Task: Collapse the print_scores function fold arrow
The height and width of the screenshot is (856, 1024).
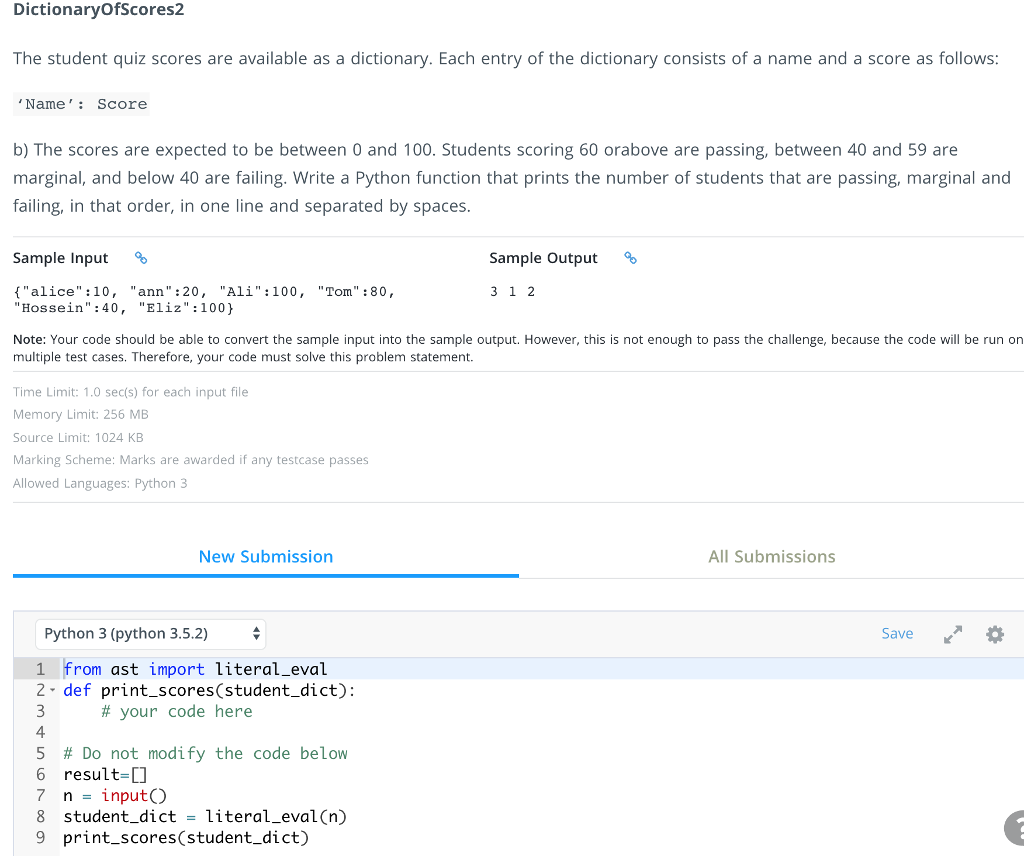Action: 52,691
